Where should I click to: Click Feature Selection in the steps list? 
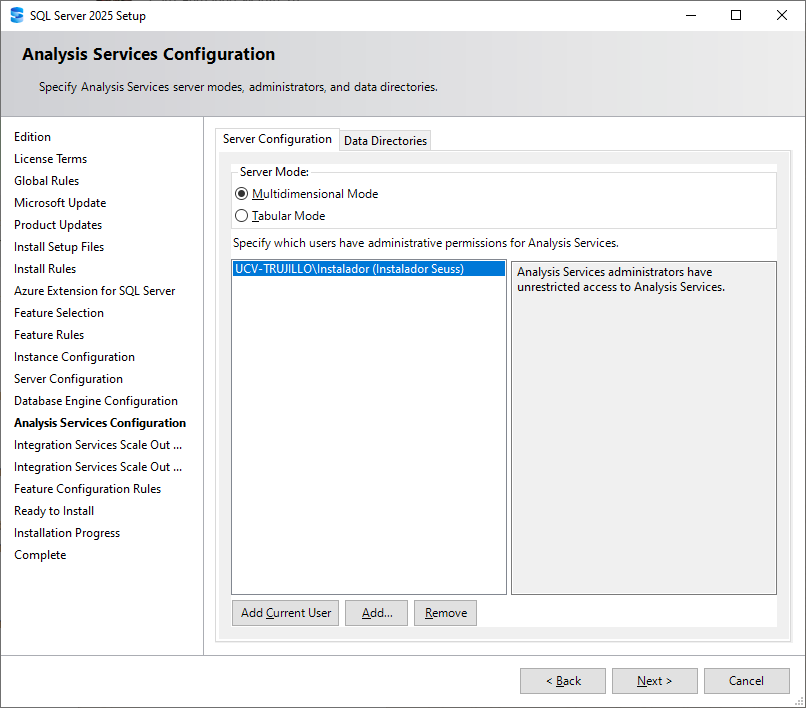click(59, 313)
